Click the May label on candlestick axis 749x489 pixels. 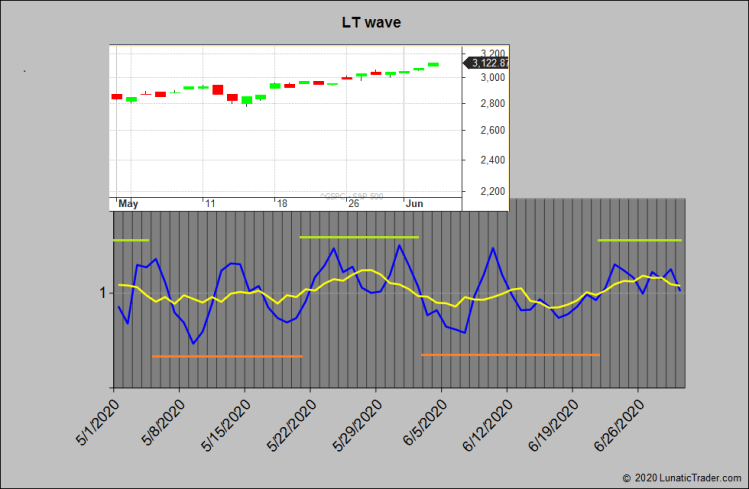tap(128, 203)
